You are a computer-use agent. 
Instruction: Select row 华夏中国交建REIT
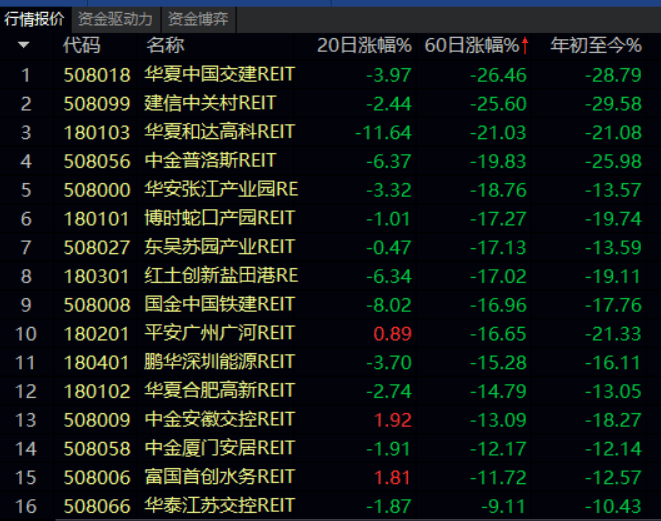click(330, 75)
